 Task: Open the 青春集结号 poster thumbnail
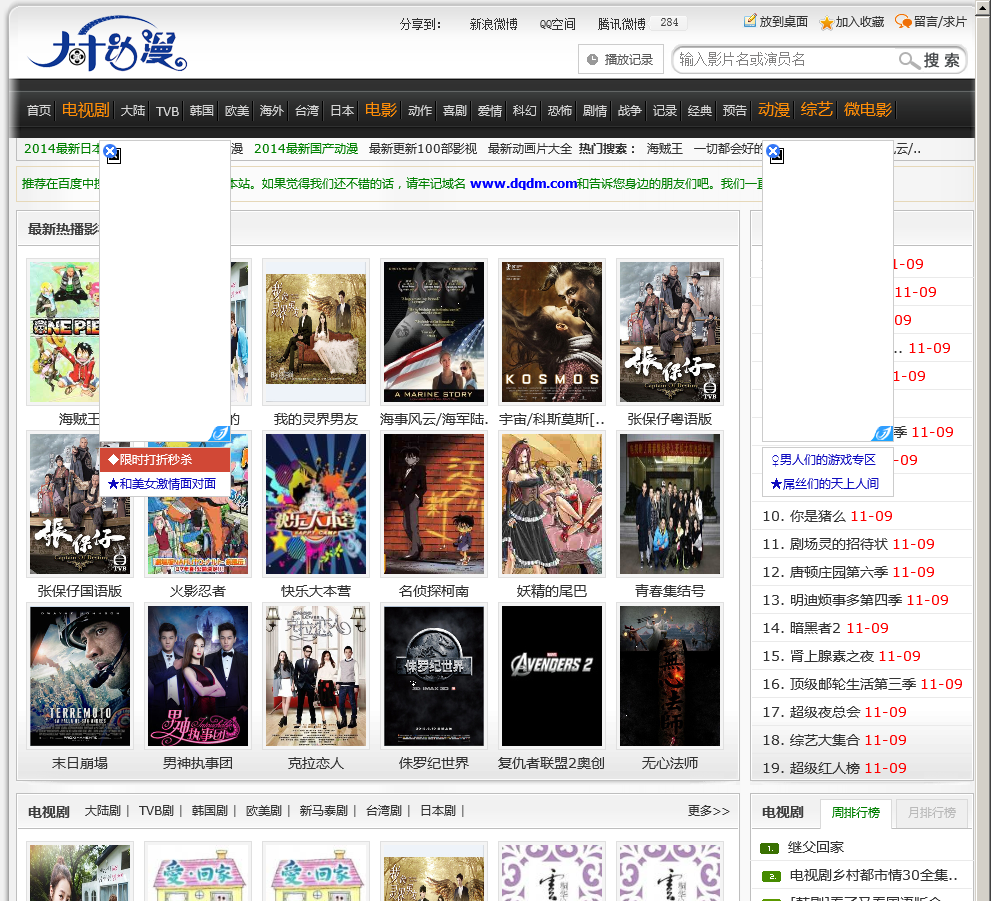(670, 504)
